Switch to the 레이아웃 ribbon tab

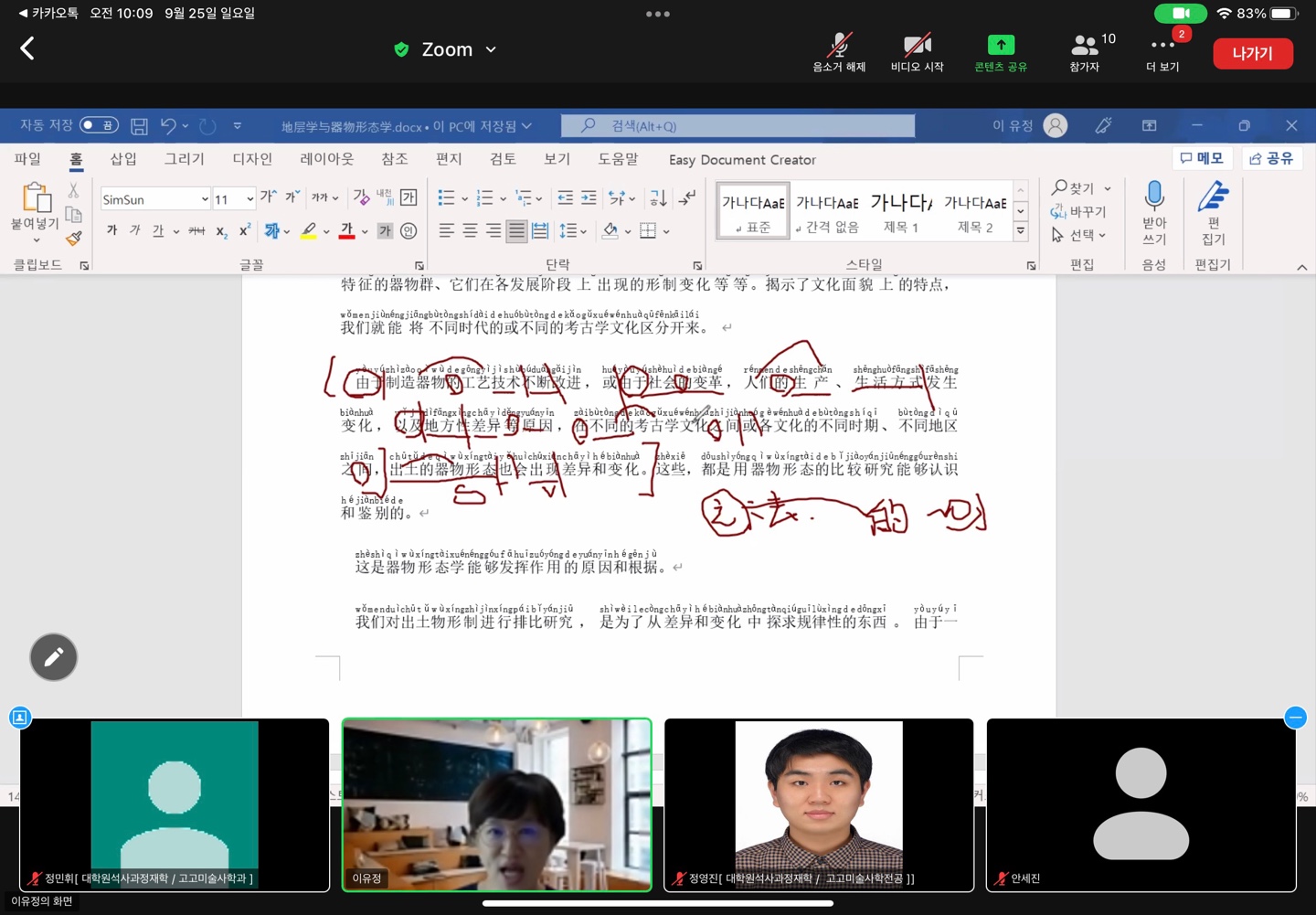pyautogui.click(x=326, y=159)
